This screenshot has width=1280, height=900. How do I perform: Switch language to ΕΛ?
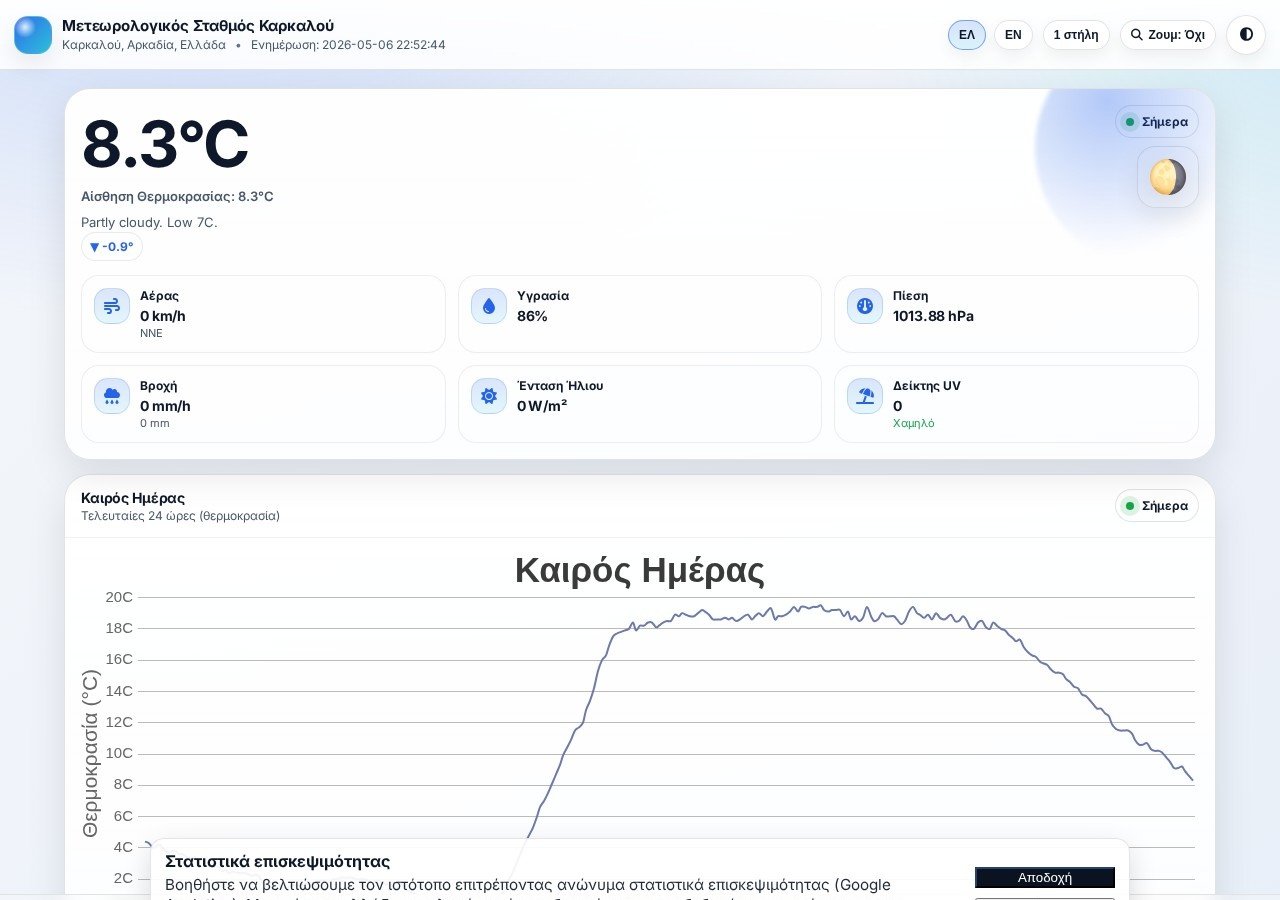[967, 35]
